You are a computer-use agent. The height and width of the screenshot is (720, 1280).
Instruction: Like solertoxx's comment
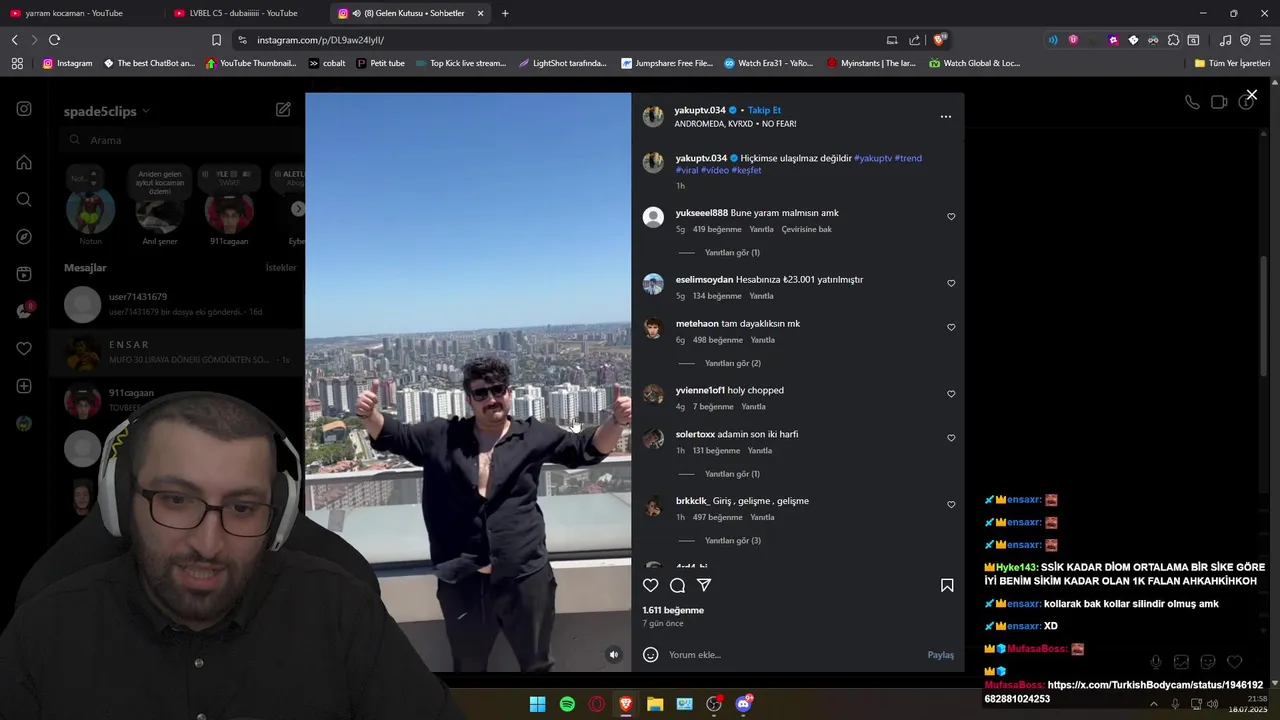(951, 438)
